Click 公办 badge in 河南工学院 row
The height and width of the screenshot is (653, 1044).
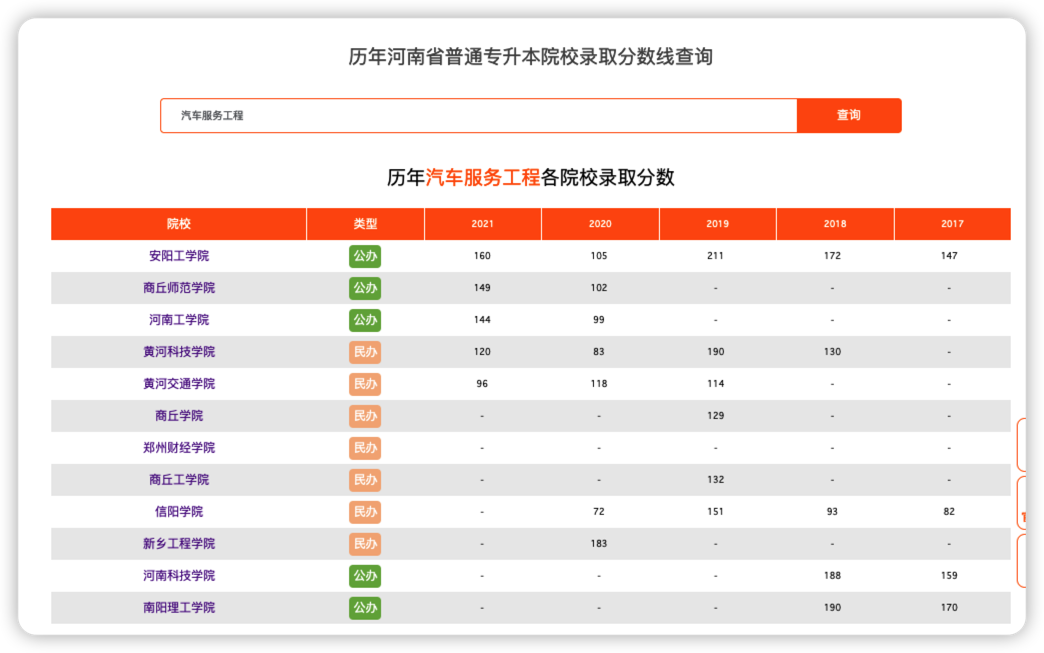coord(365,320)
